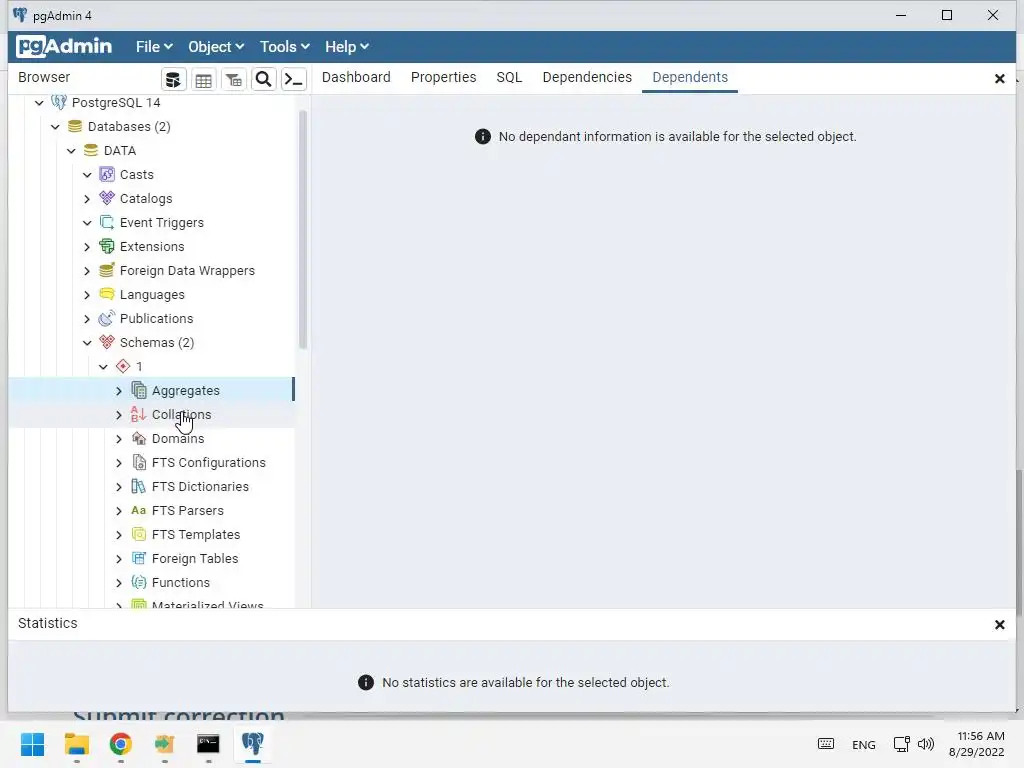Collapse the schema 1 node
The height and width of the screenshot is (768, 1024).
pyautogui.click(x=103, y=367)
